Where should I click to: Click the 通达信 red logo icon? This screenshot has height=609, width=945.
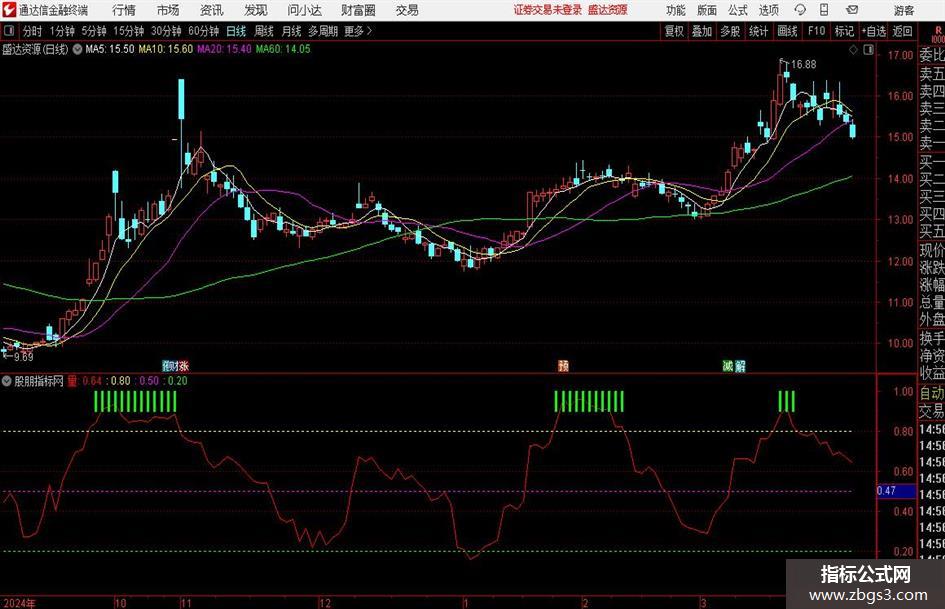(8, 10)
